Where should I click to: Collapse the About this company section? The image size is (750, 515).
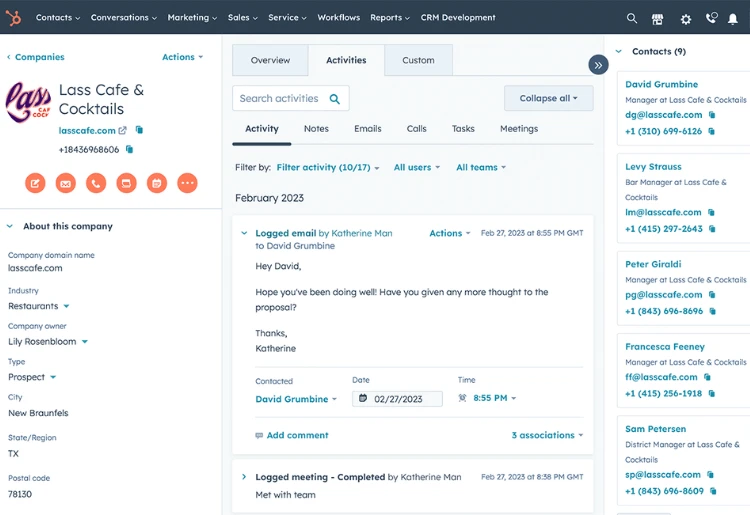(10, 227)
